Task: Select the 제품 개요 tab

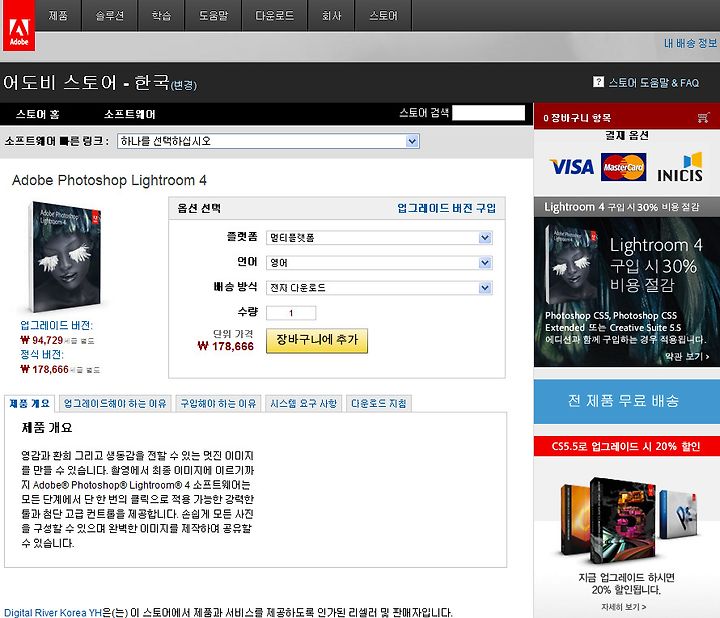Action: (x=29, y=404)
